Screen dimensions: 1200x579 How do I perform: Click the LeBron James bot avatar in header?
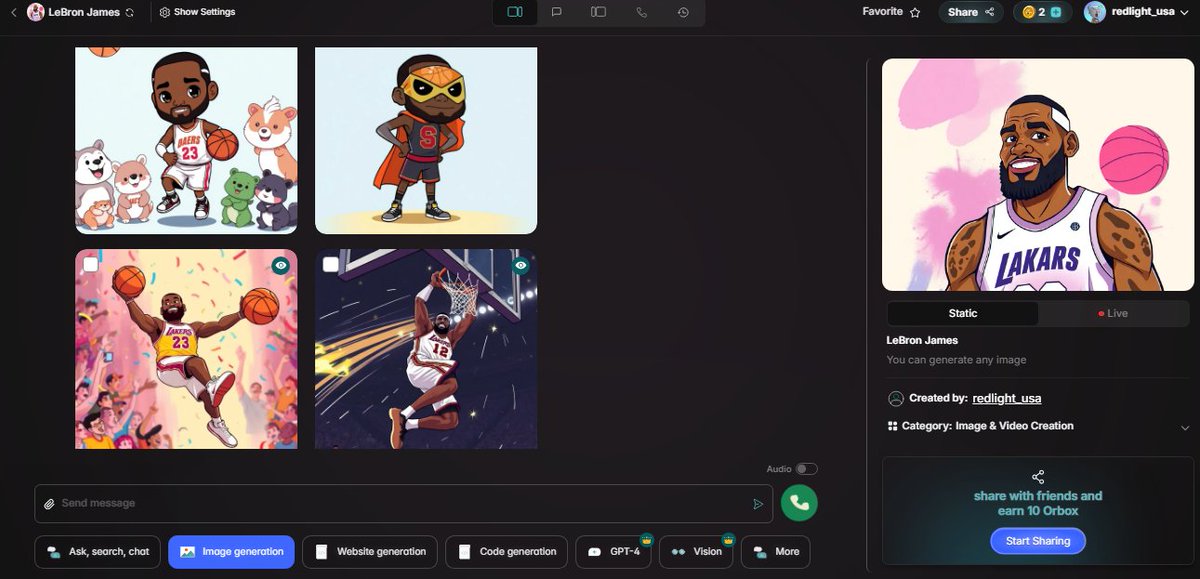coord(36,12)
